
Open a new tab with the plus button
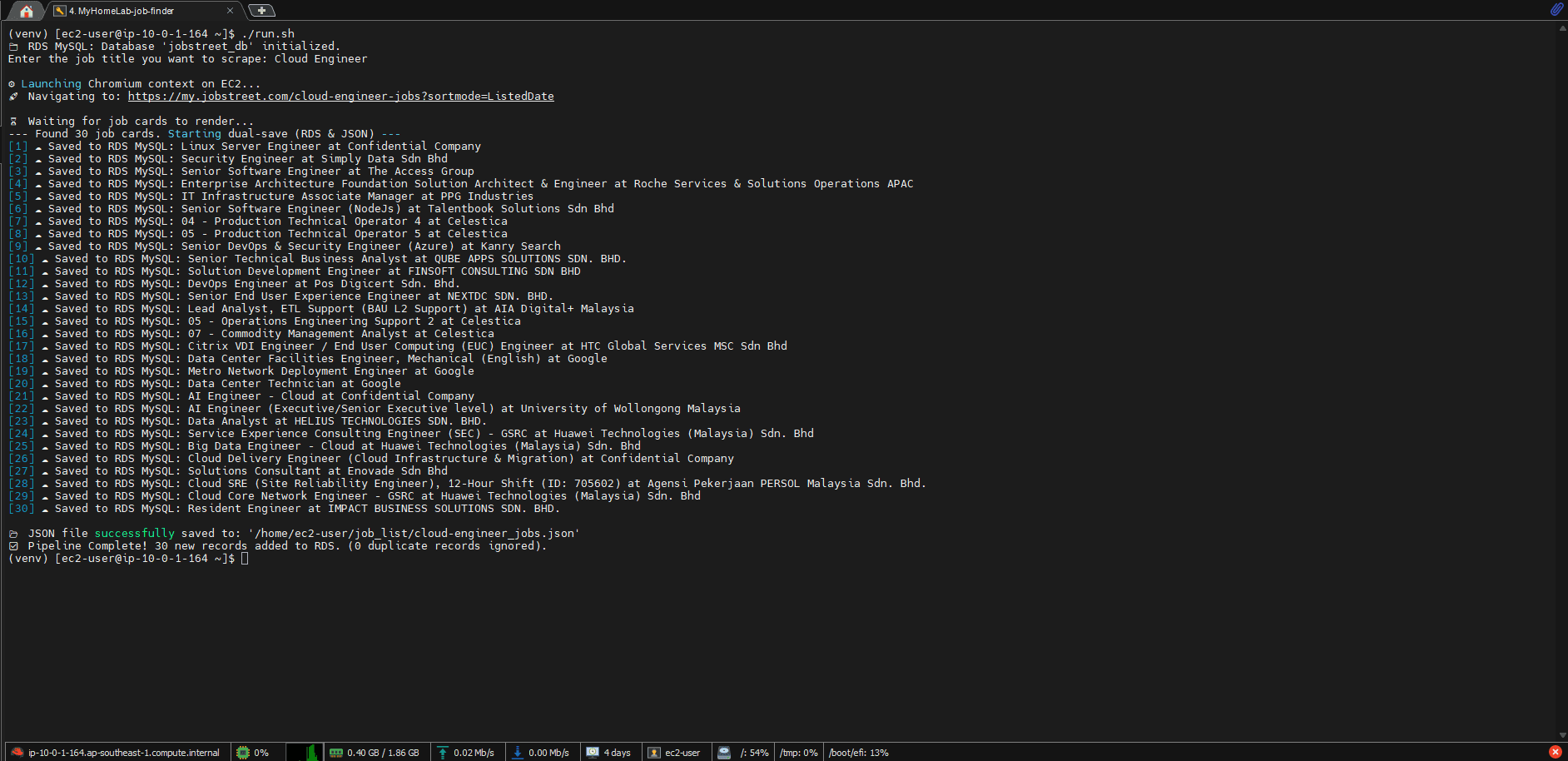tap(261, 11)
